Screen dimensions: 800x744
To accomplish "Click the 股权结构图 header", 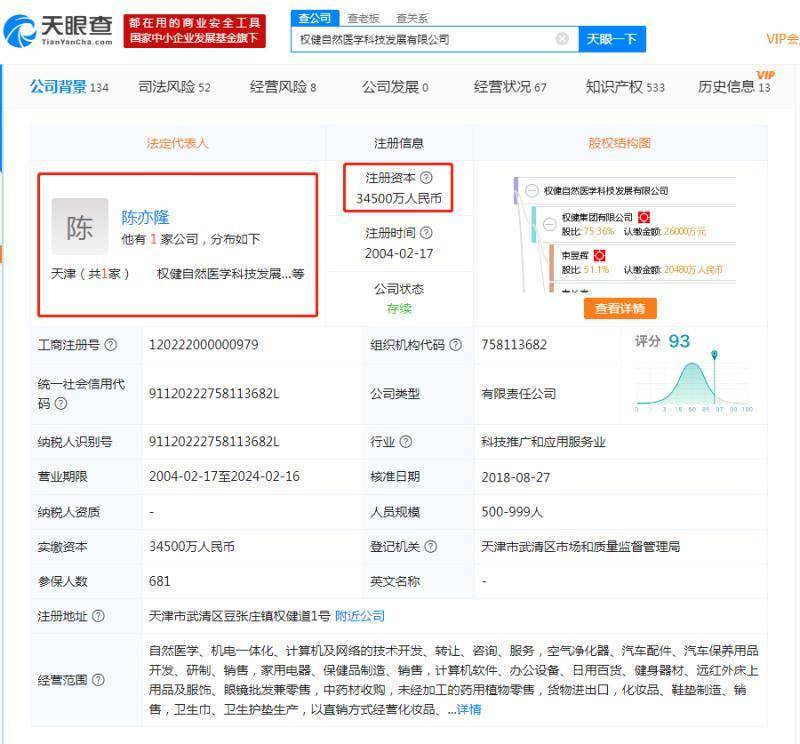I will [620, 143].
